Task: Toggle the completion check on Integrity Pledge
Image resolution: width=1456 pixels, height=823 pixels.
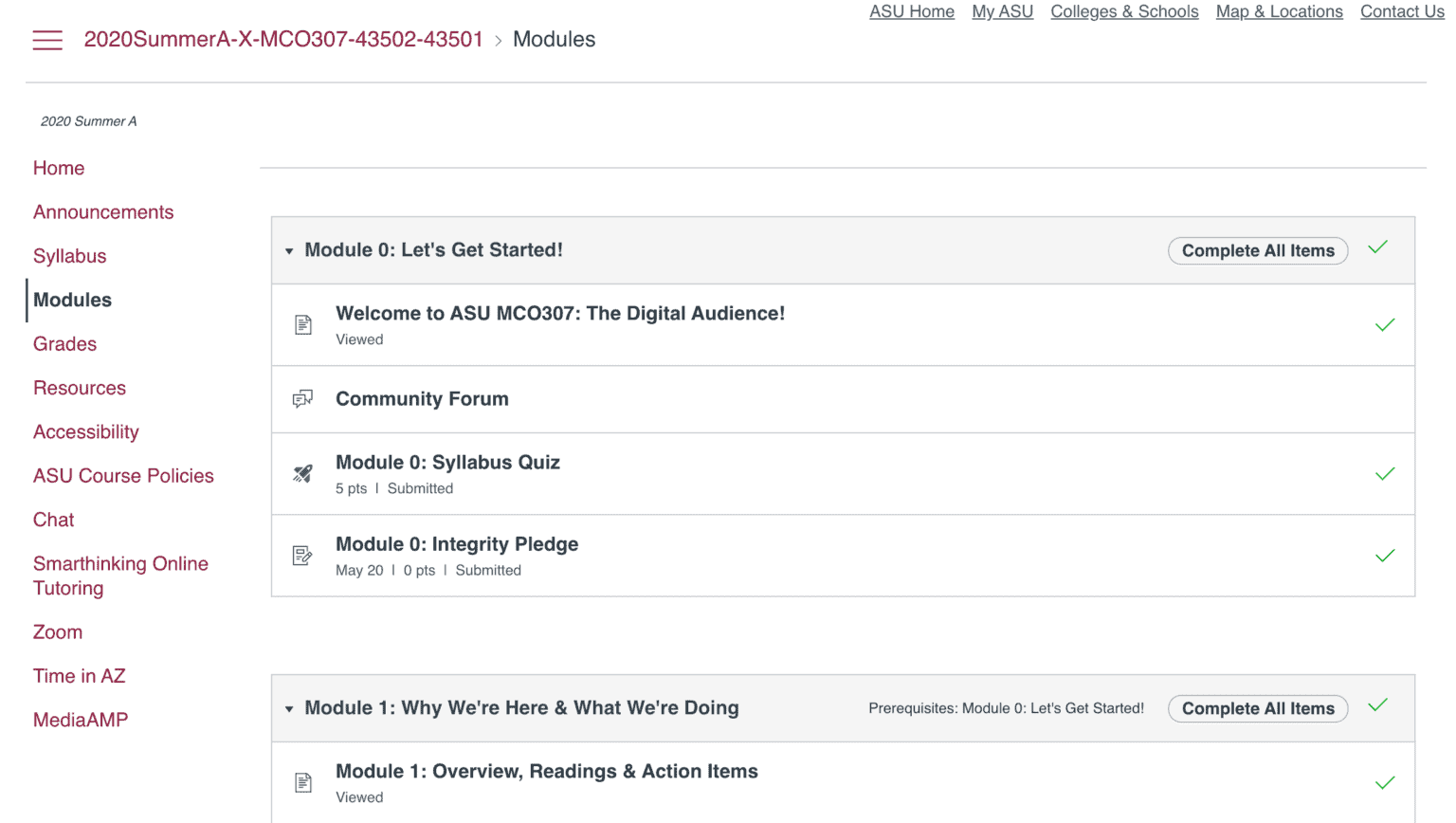Action: tap(1384, 556)
